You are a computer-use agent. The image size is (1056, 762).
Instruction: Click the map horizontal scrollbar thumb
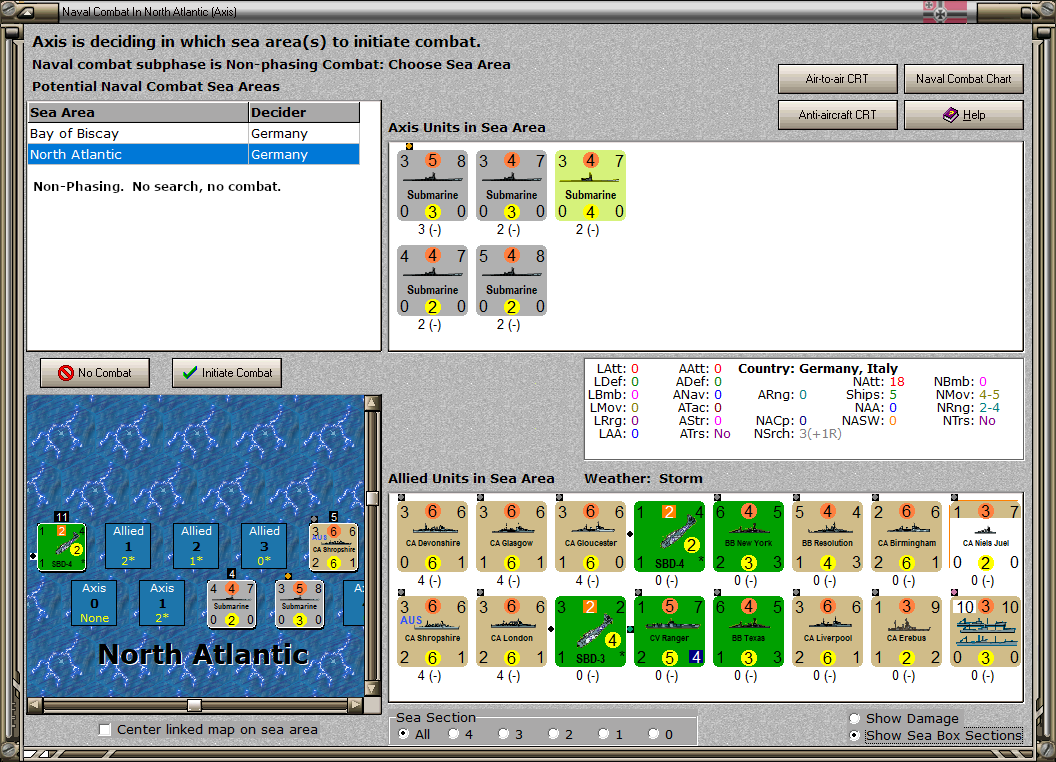coord(194,705)
